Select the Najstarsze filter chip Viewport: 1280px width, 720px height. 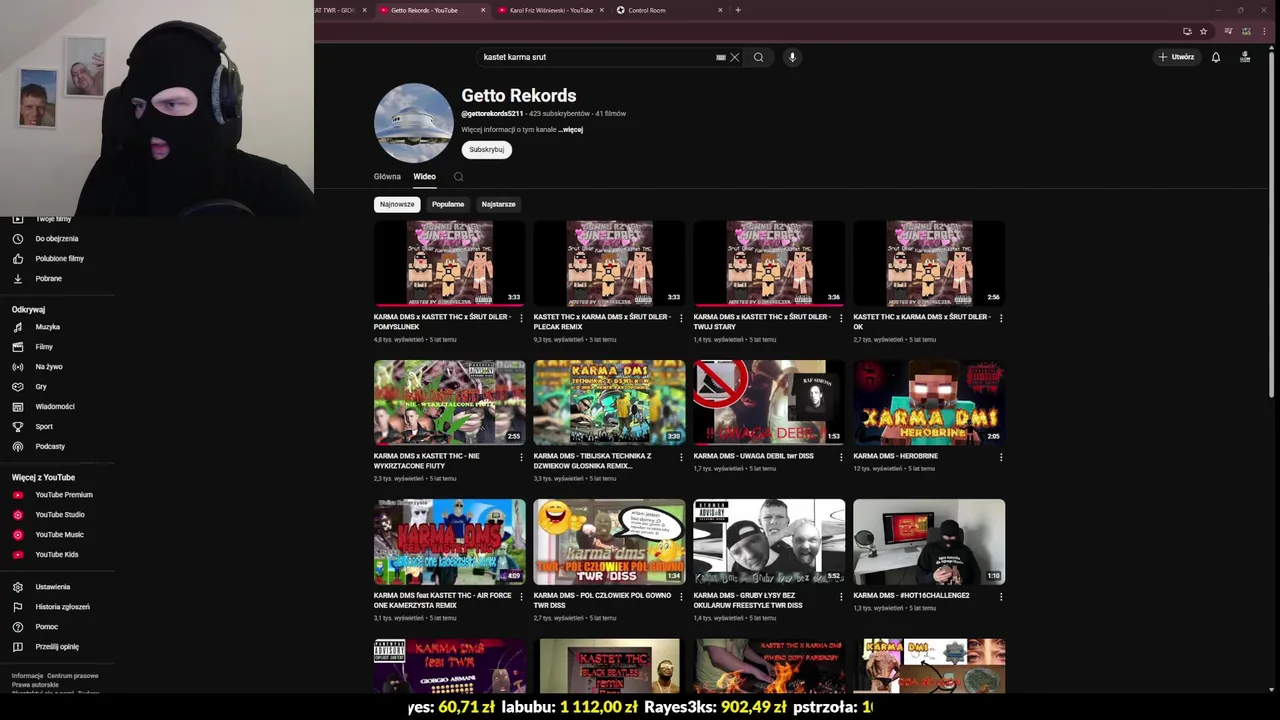(x=498, y=204)
